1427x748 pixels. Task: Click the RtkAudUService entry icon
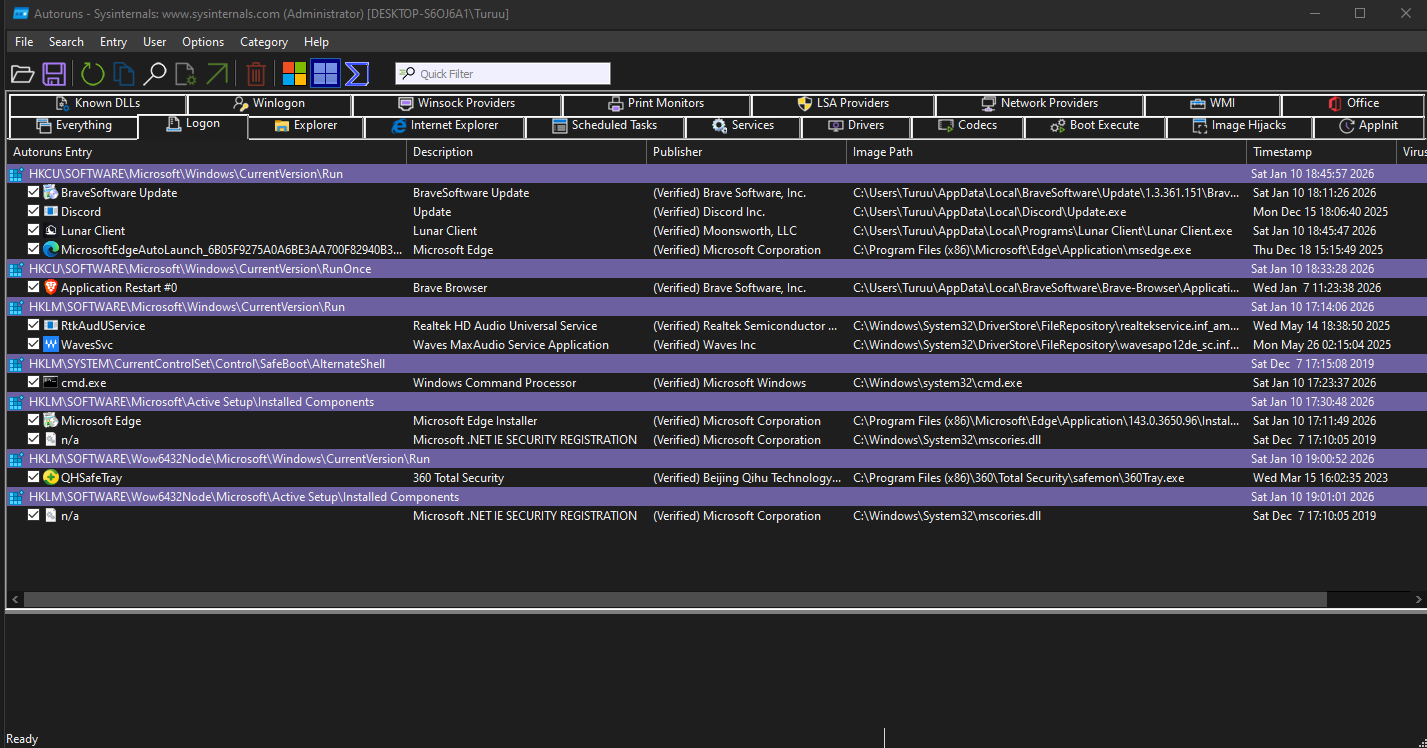point(51,326)
